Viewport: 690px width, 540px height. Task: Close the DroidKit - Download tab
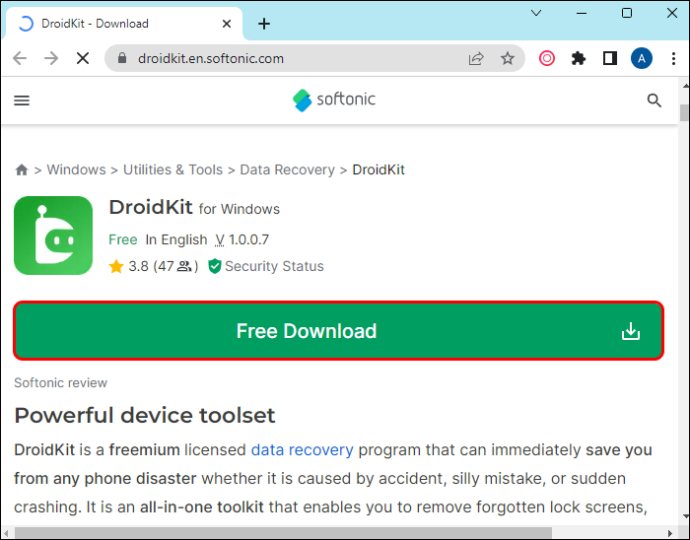point(227,24)
